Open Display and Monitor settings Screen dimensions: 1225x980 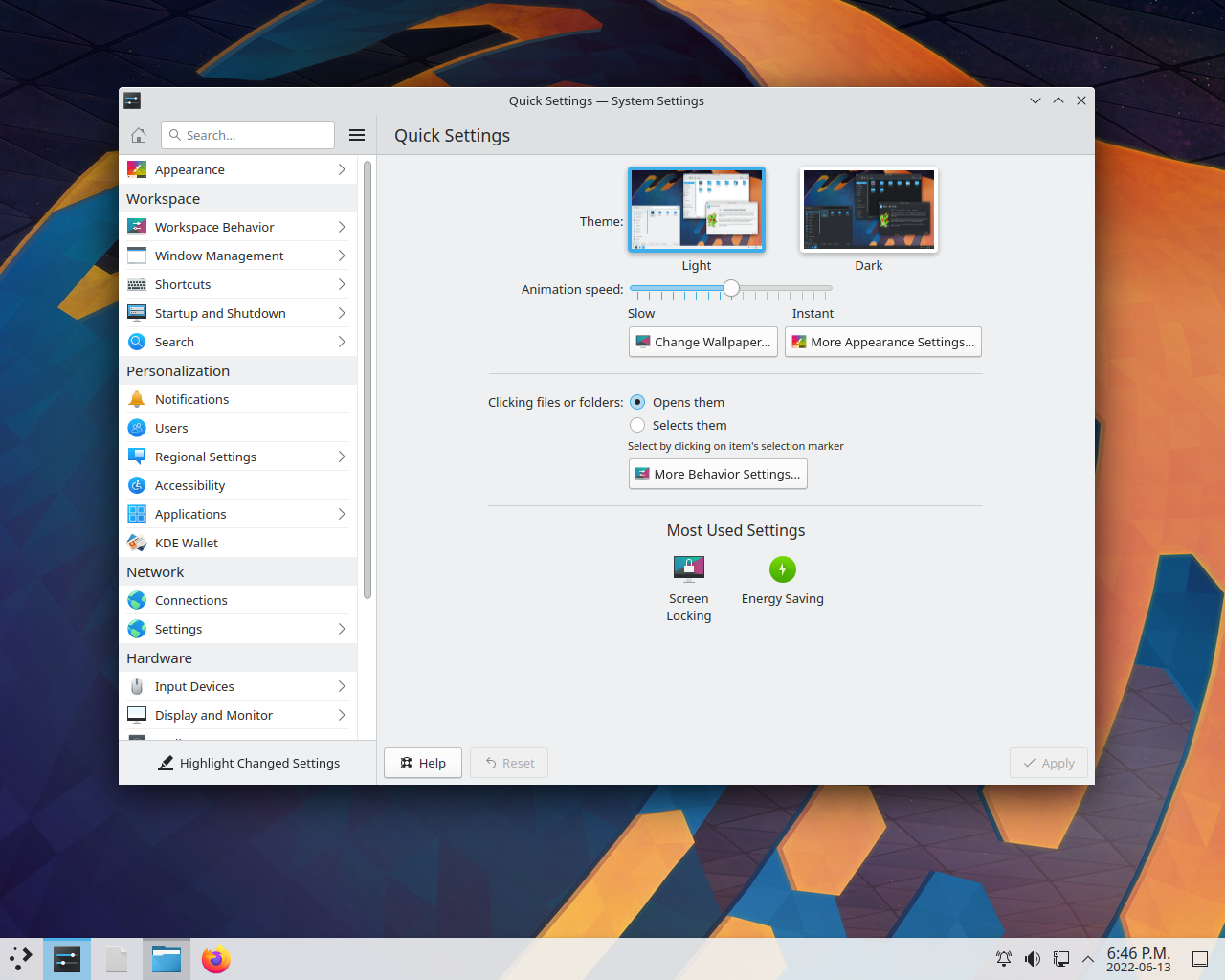(238, 715)
